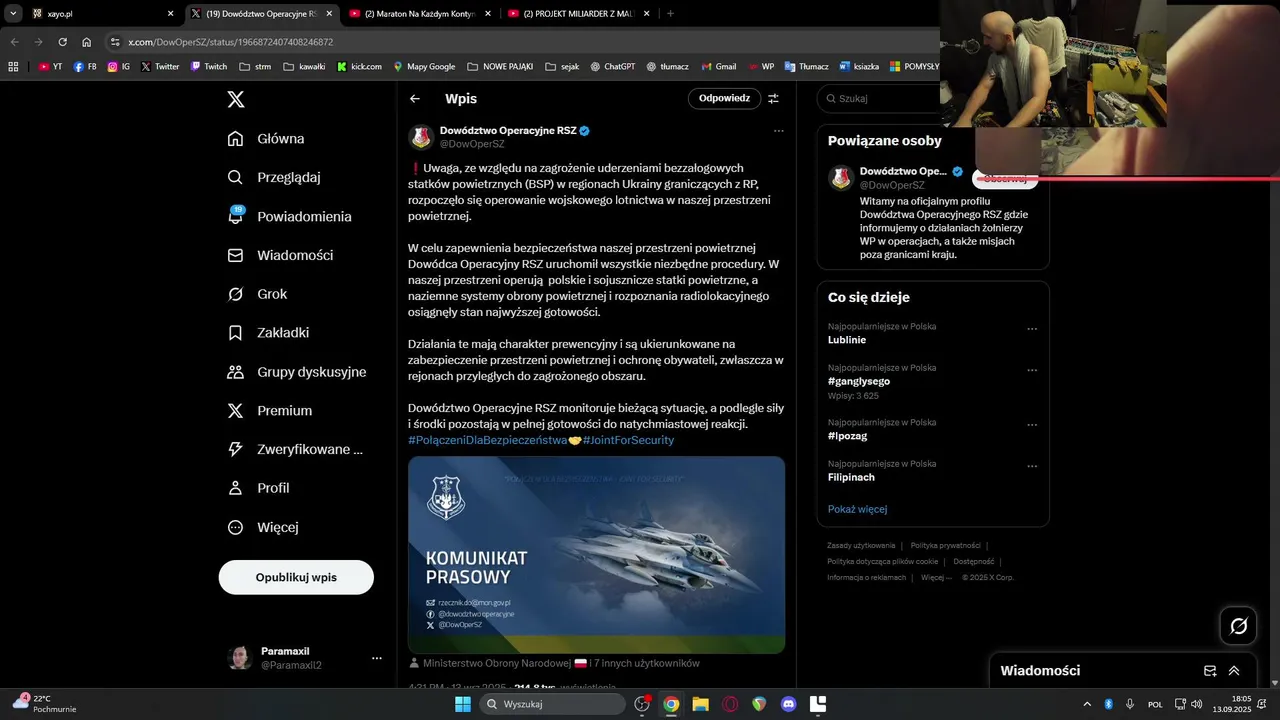1280x720 pixels.
Task: Open the X logo home icon
Action: pyautogui.click(x=235, y=99)
